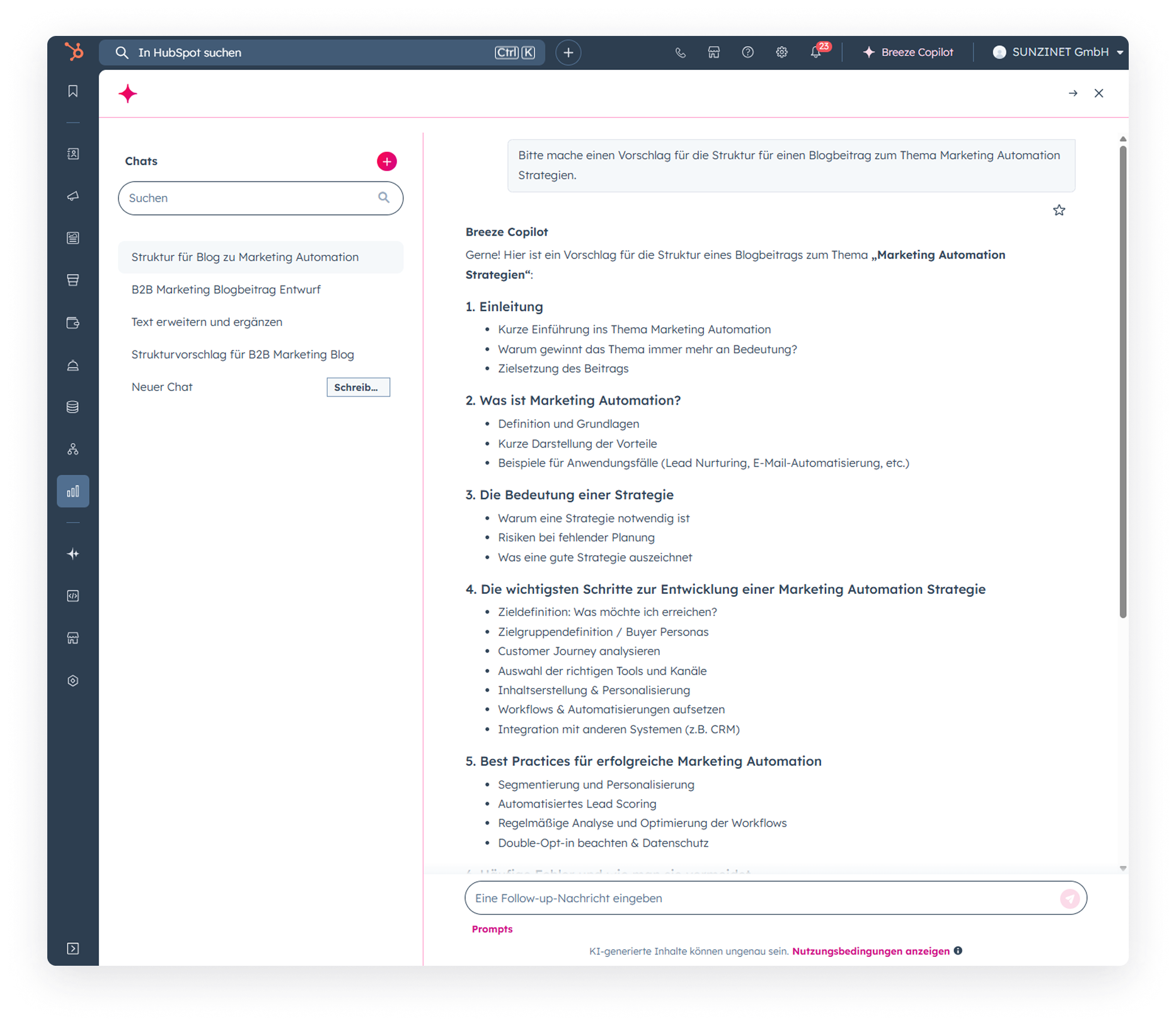The height and width of the screenshot is (1025, 1176).
Task: Click the pink Breeze star logo in panel header
Action: coord(128,94)
